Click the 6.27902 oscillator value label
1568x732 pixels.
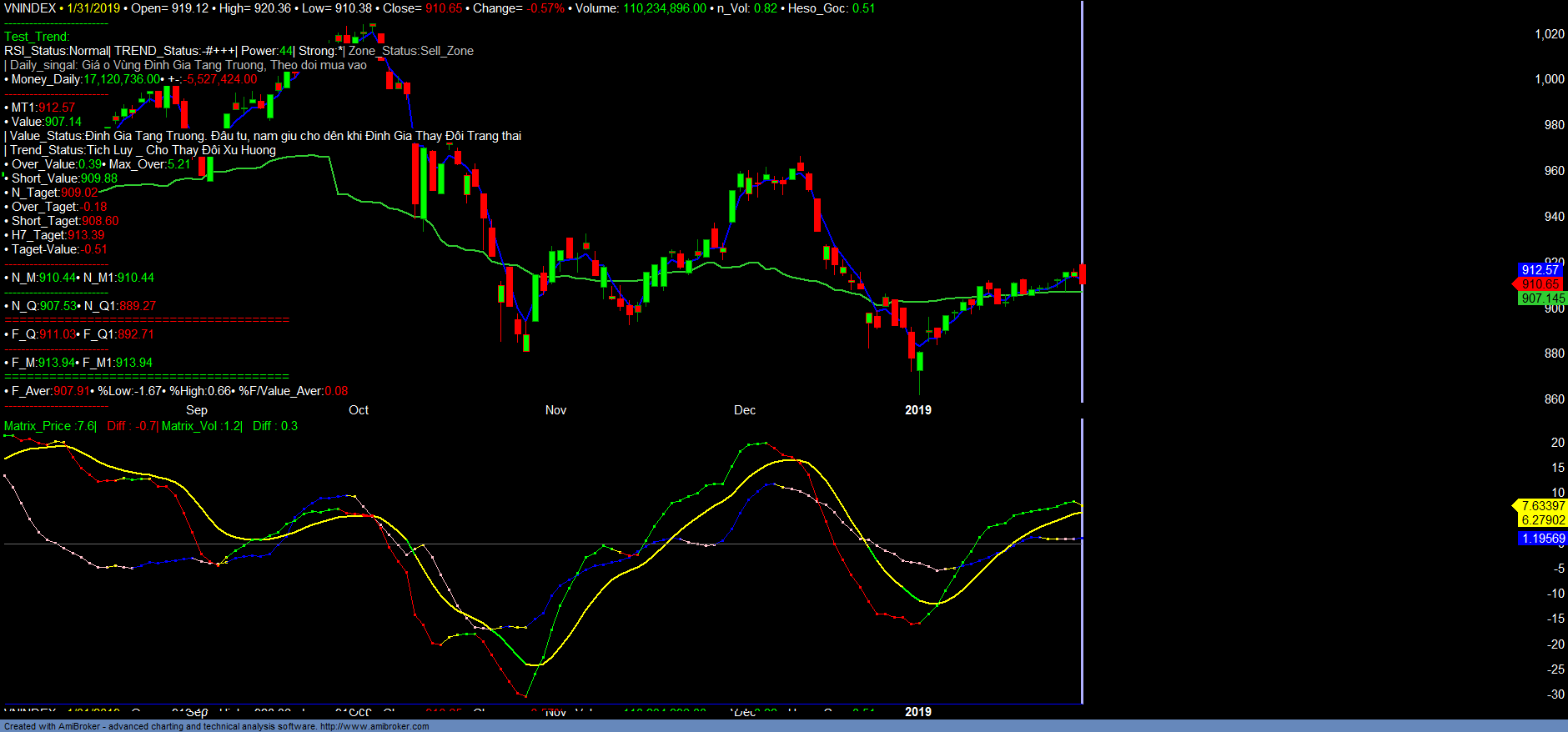point(1542,520)
